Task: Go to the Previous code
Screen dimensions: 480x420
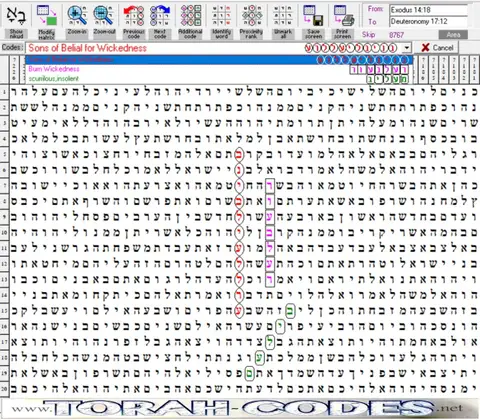Action: tap(134, 21)
